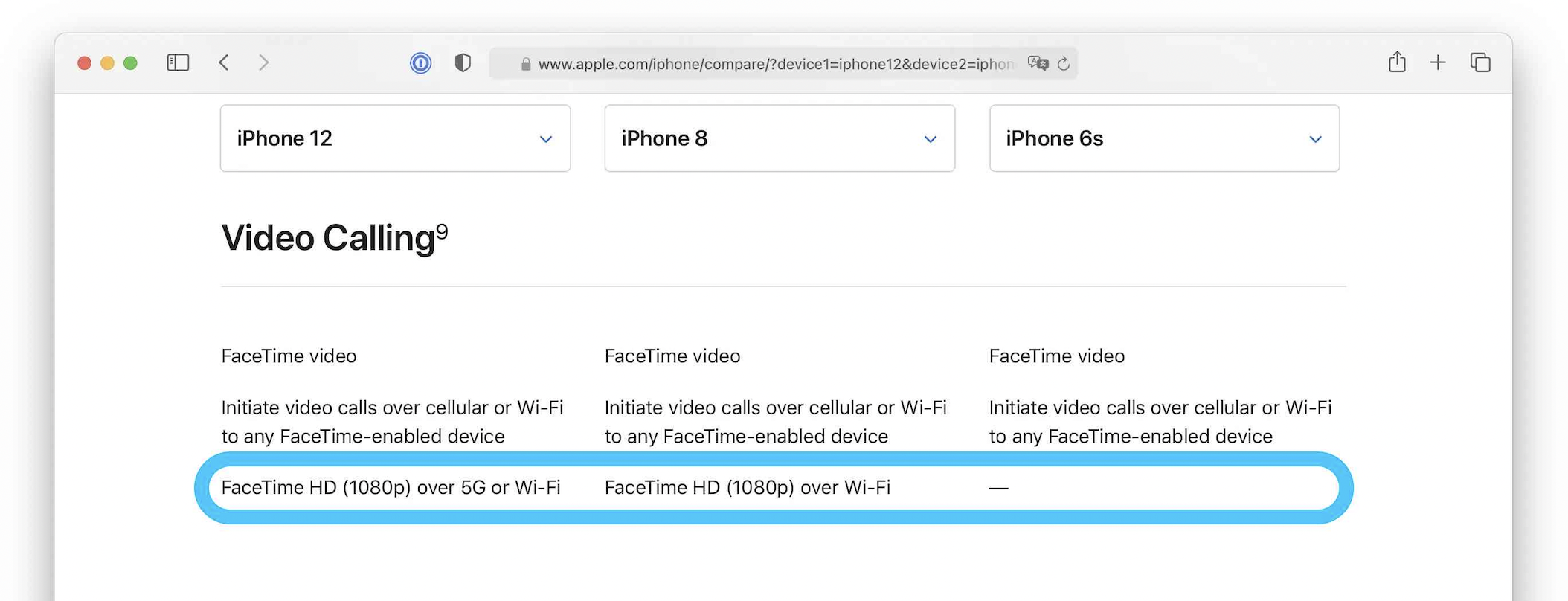Click the lock icon in address bar

[x=526, y=64]
